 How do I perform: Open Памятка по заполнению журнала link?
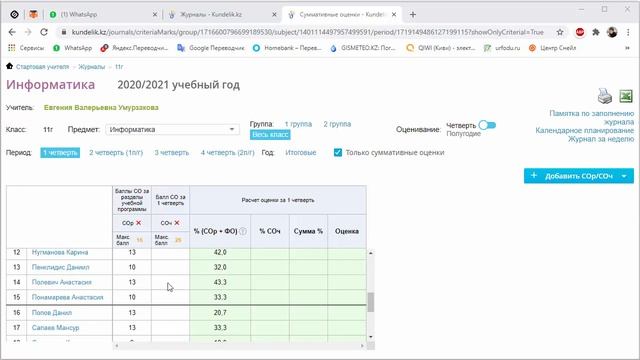pyautogui.click(x=592, y=118)
